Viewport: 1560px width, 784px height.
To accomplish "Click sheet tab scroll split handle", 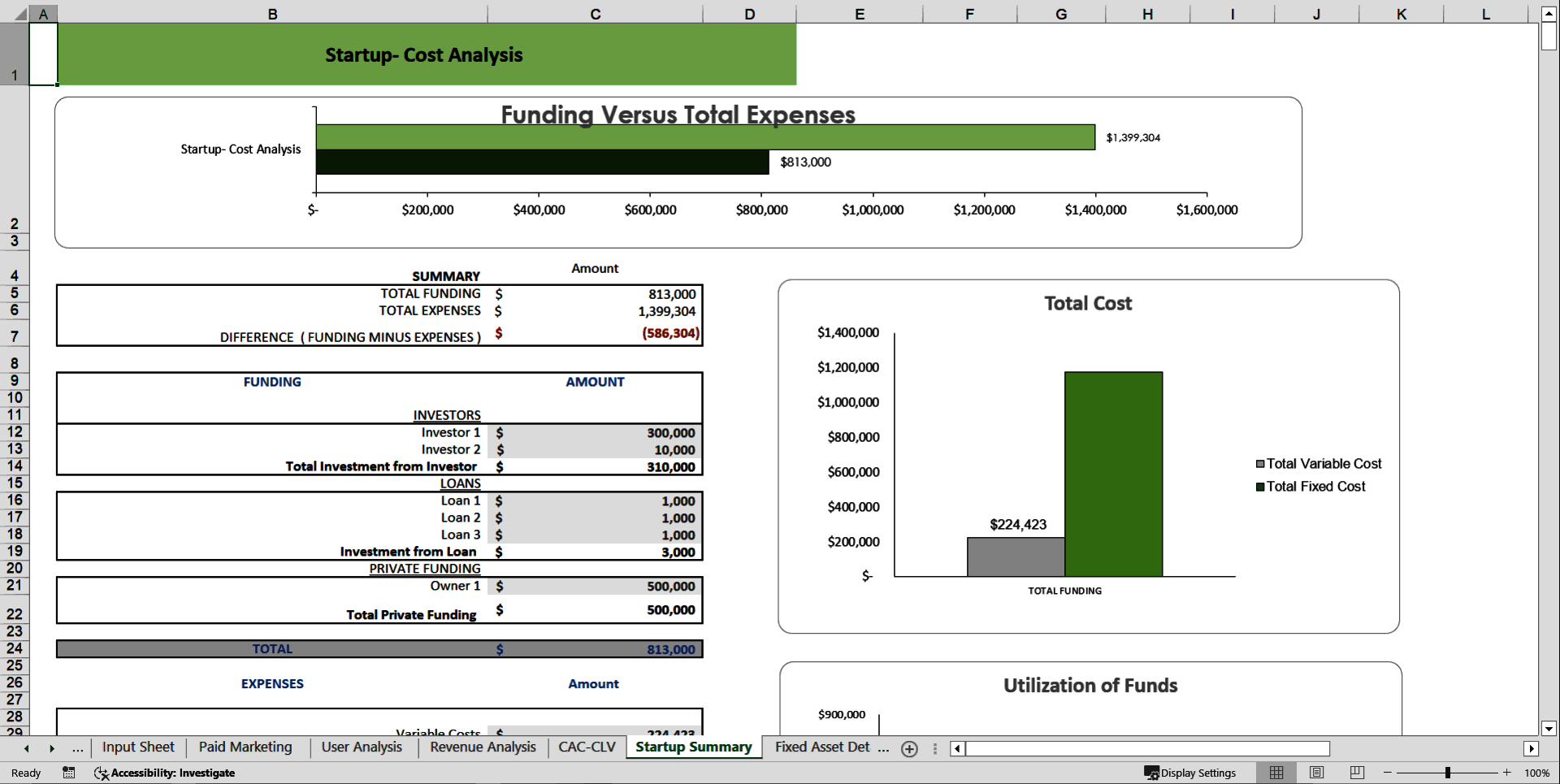I will [935, 748].
